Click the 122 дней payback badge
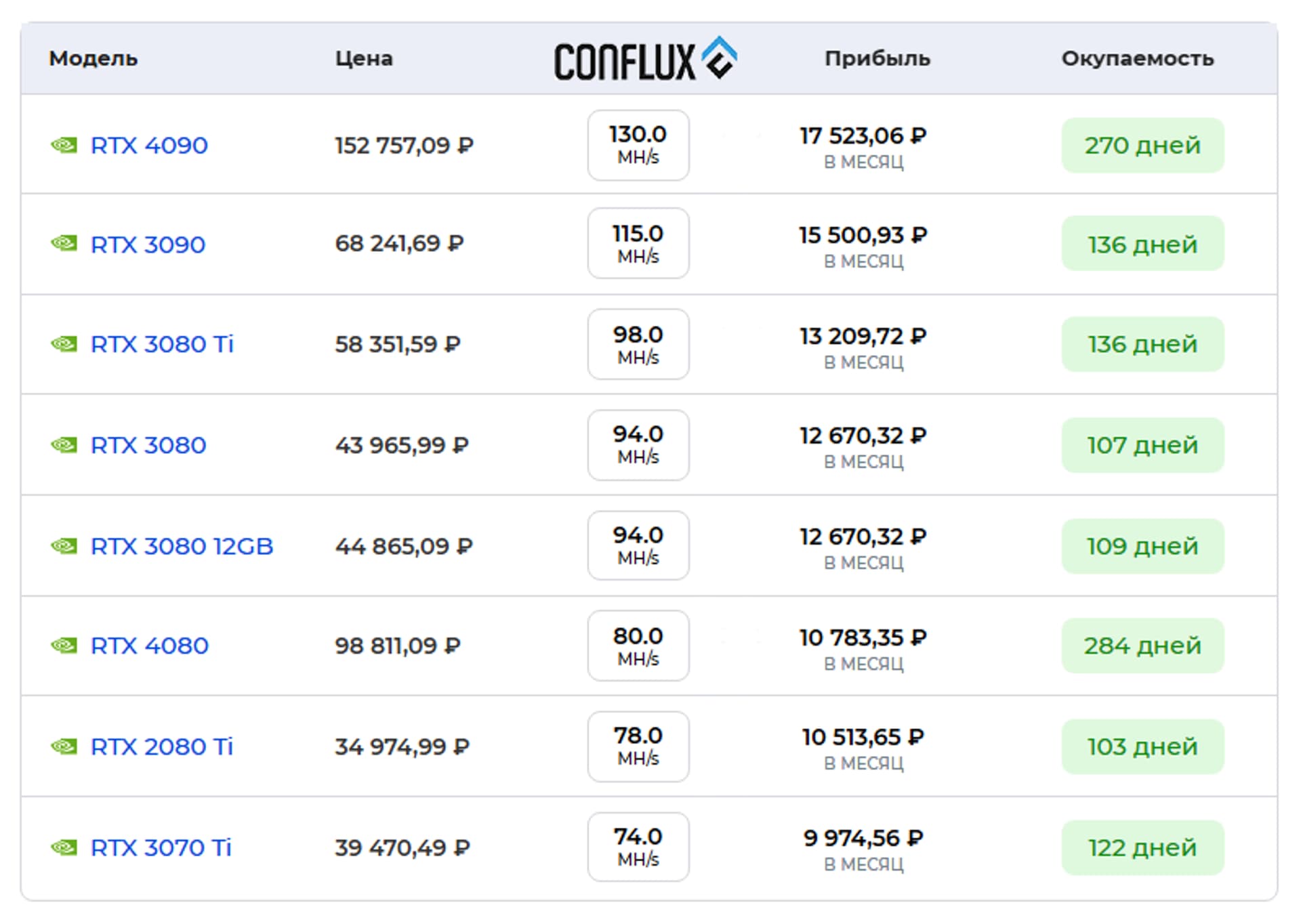 1142,847
